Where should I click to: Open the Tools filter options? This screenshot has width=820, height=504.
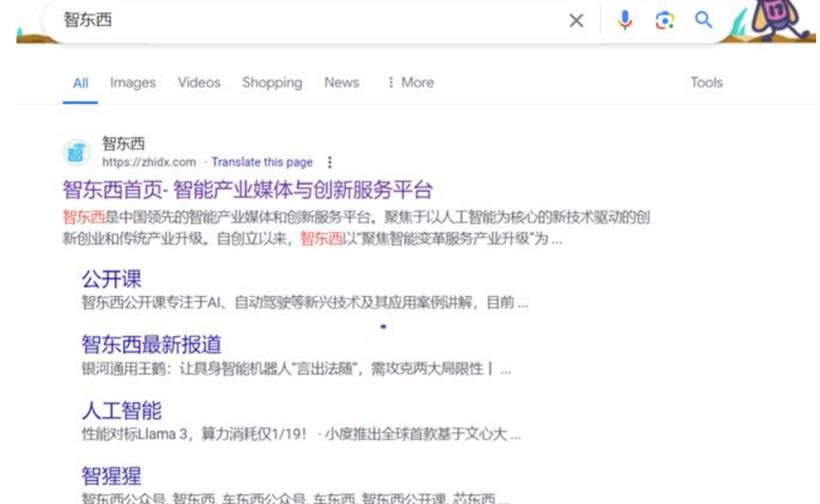706,82
